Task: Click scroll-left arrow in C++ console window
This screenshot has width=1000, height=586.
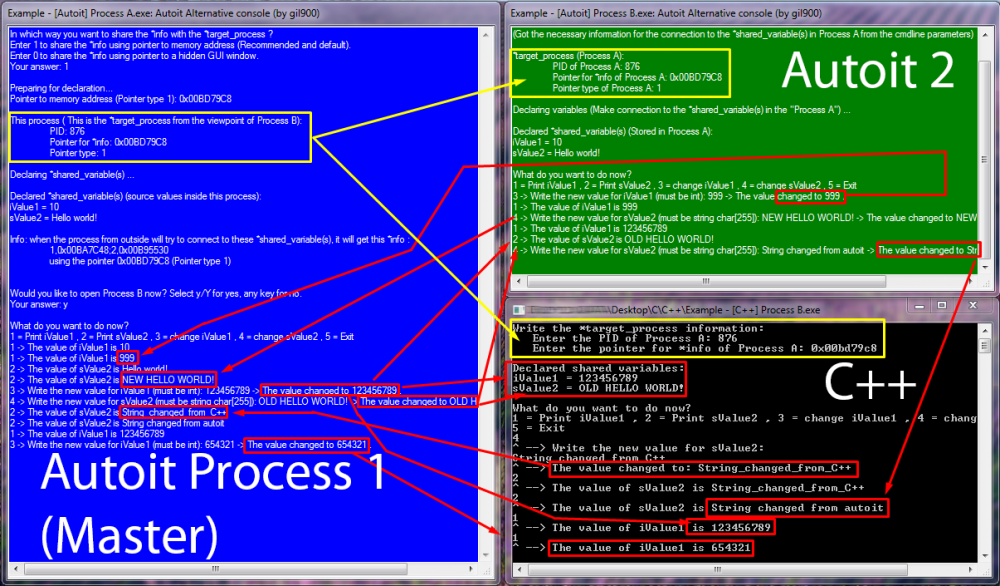Action: 518,569
